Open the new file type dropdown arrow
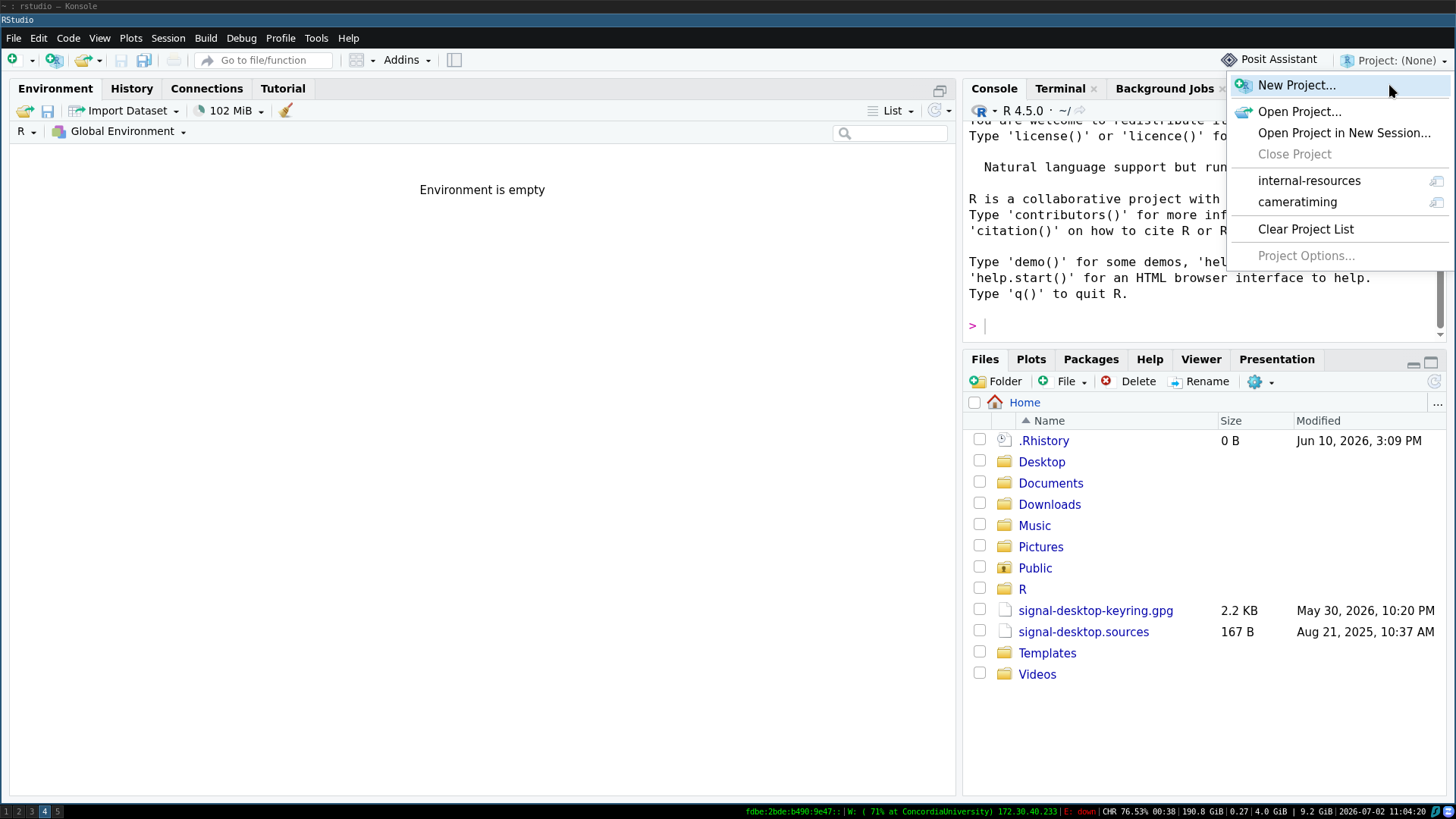 click(32, 61)
